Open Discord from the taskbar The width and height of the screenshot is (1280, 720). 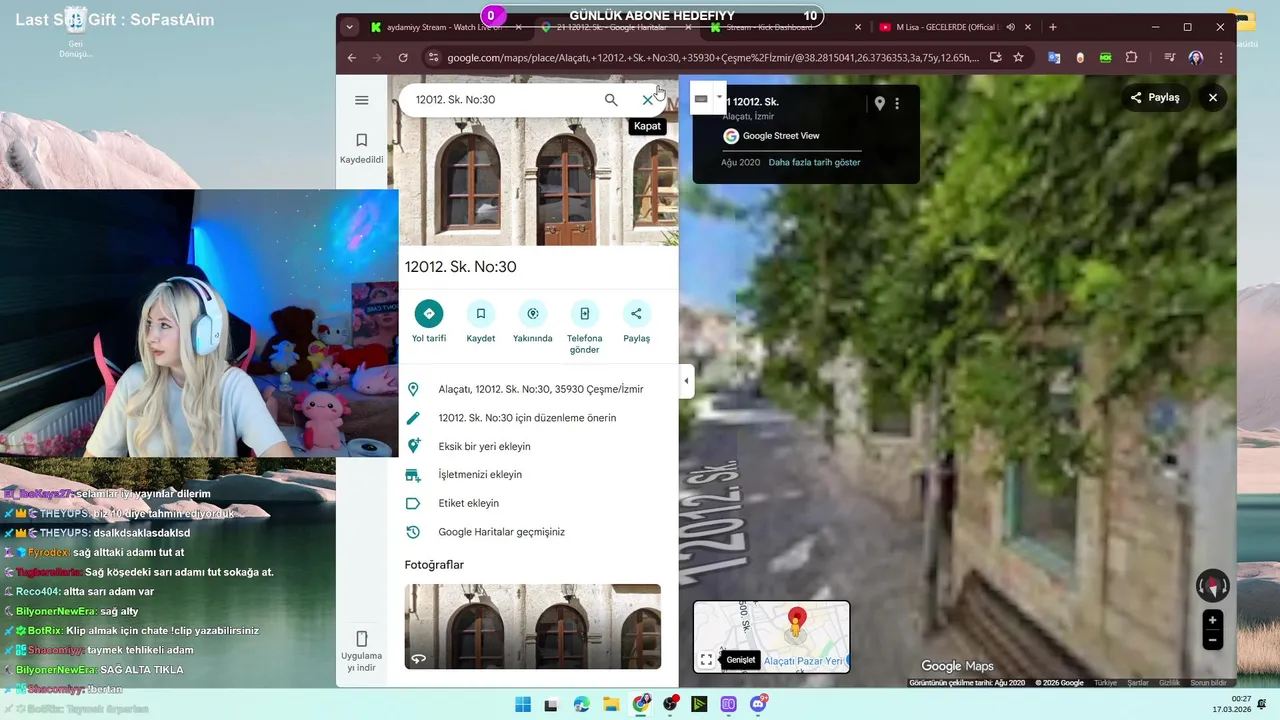point(759,704)
